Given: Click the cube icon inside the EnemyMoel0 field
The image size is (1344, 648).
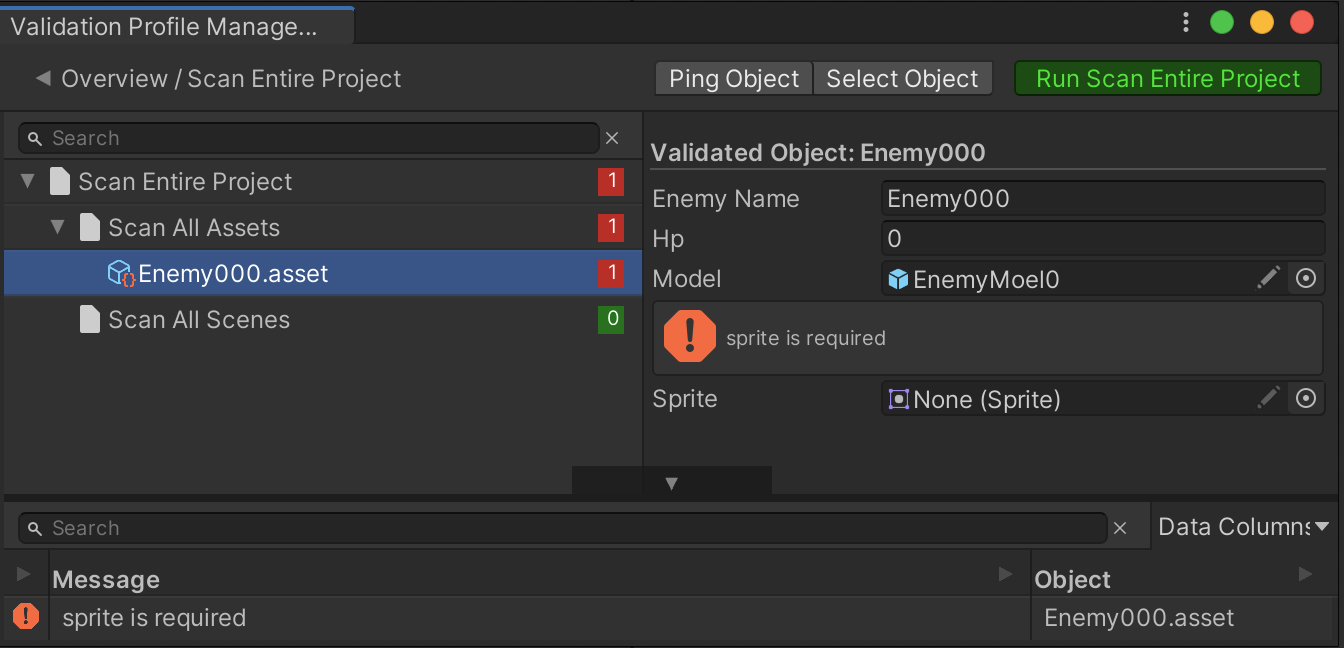Looking at the screenshot, I should 895,279.
